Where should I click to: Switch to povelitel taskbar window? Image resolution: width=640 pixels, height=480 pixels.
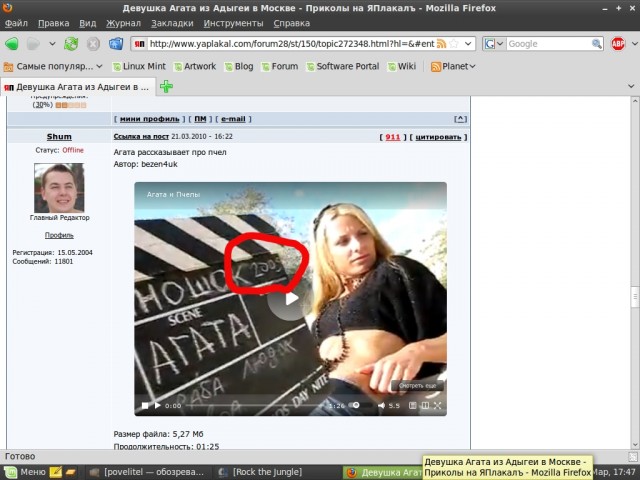(148, 472)
